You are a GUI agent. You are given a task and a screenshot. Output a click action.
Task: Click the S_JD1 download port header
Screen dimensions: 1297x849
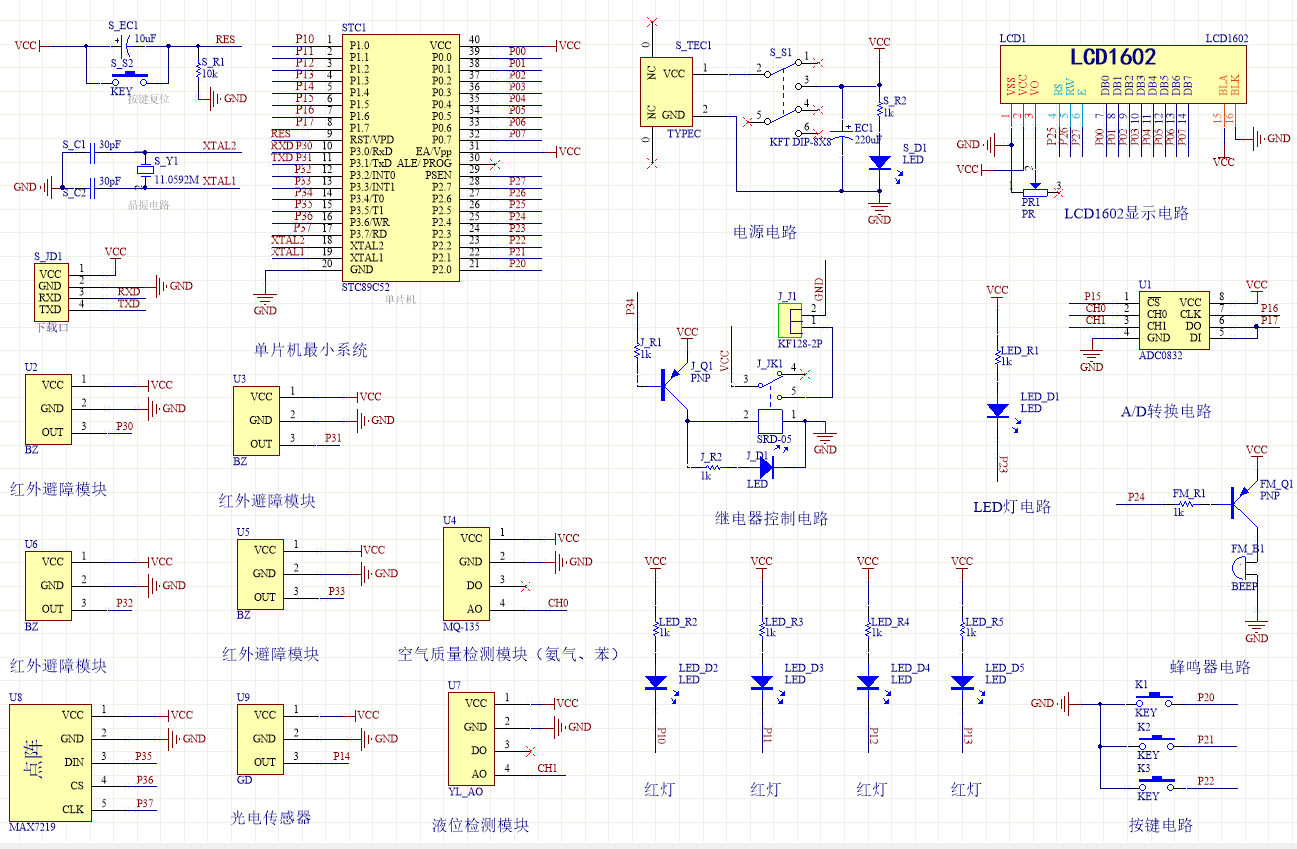(50, 291)
